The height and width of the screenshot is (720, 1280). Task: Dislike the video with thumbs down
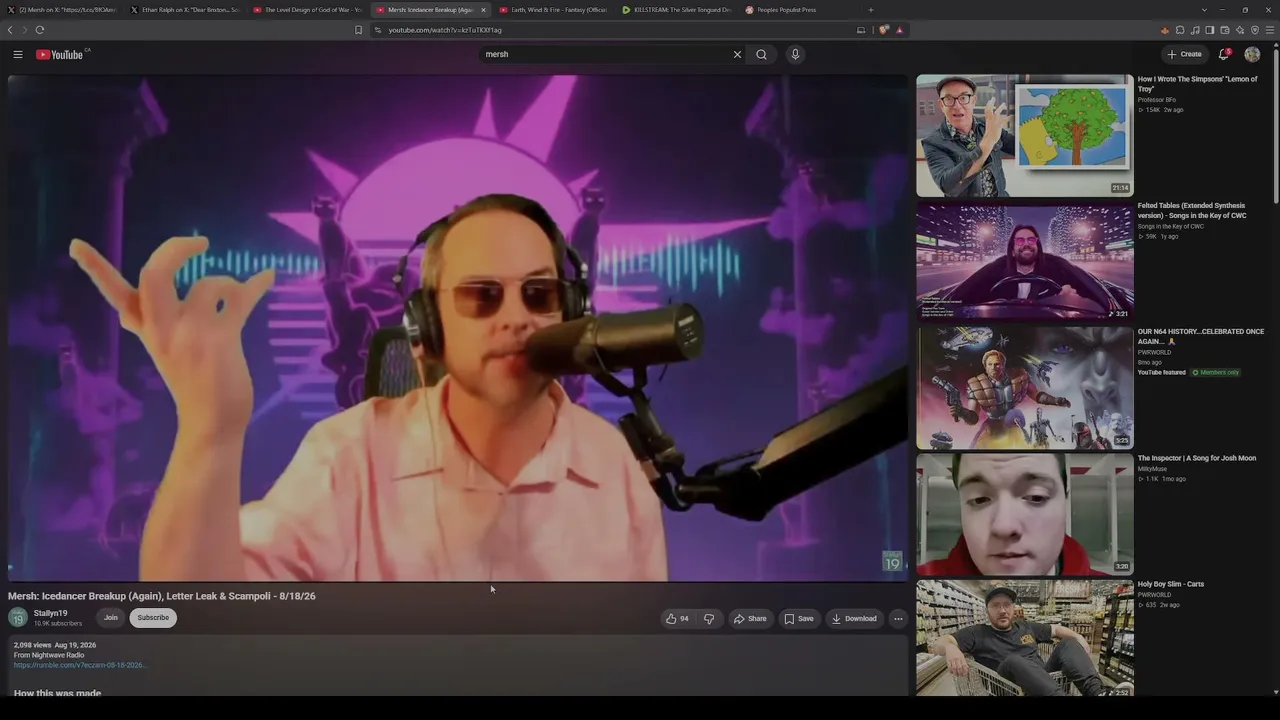point(709,618)
